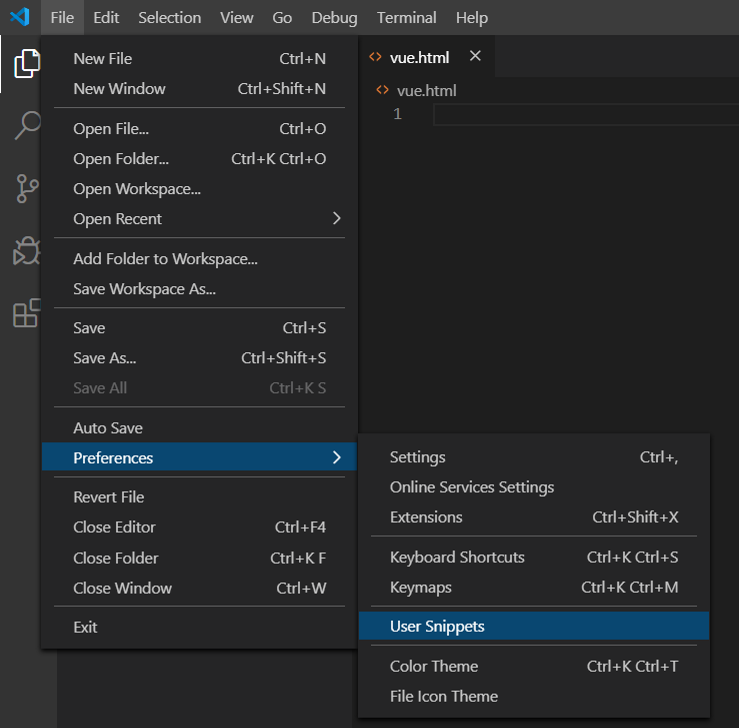The height and width of the screenshot is (728, 740).
Task: Open the Terminal menu
Action: [x=406, y=17]
